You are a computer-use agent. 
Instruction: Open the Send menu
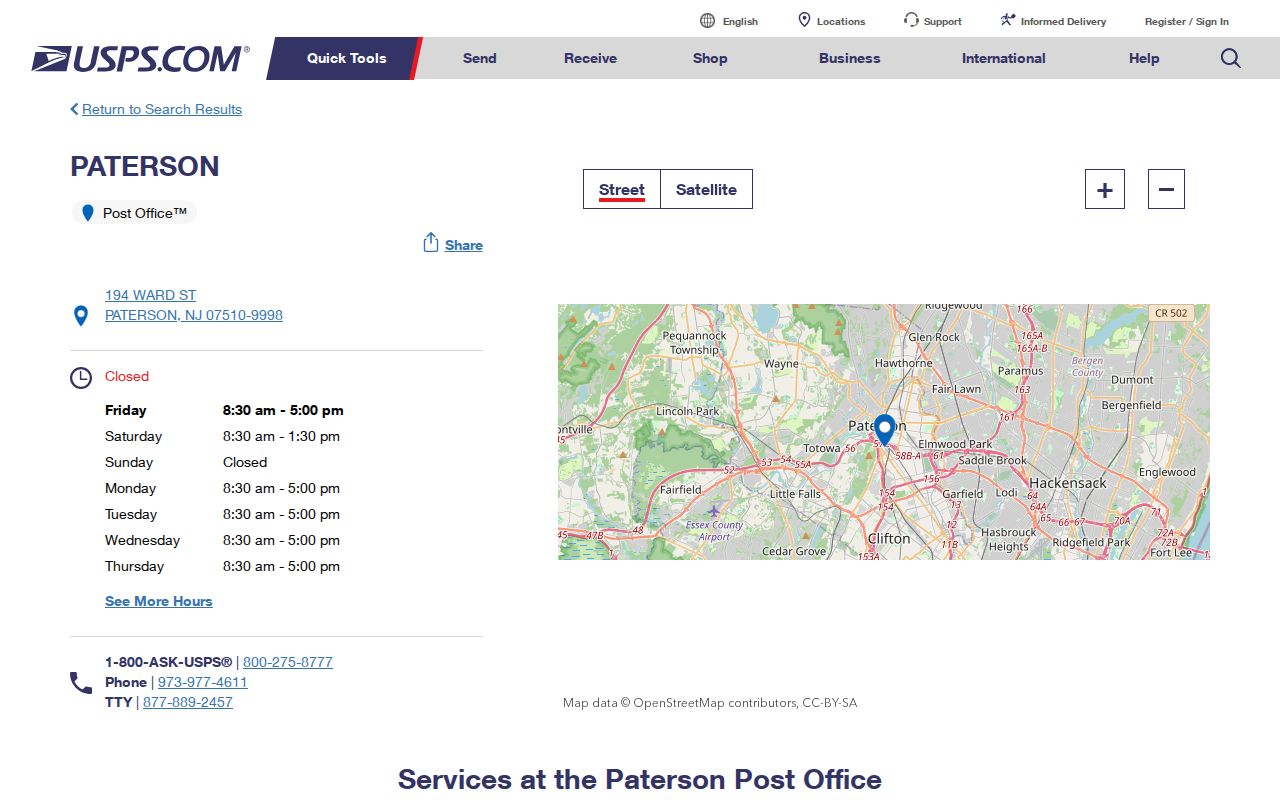480,58
